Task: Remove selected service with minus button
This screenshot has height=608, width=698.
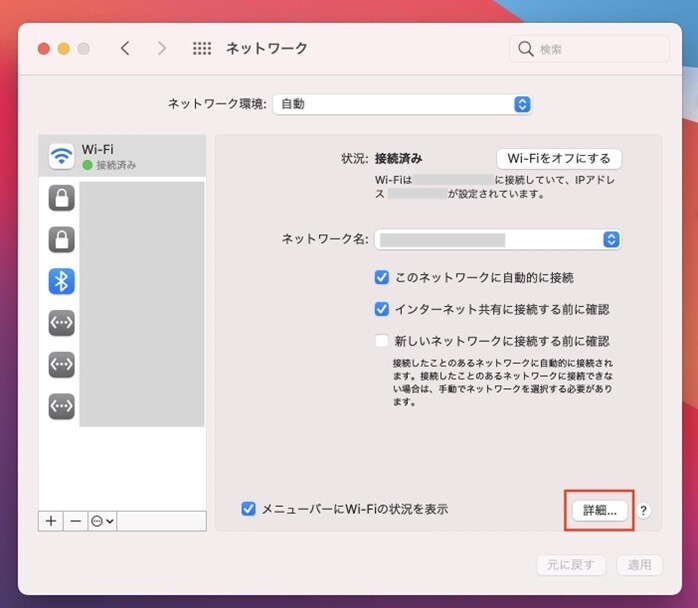Action: [76, 521]
